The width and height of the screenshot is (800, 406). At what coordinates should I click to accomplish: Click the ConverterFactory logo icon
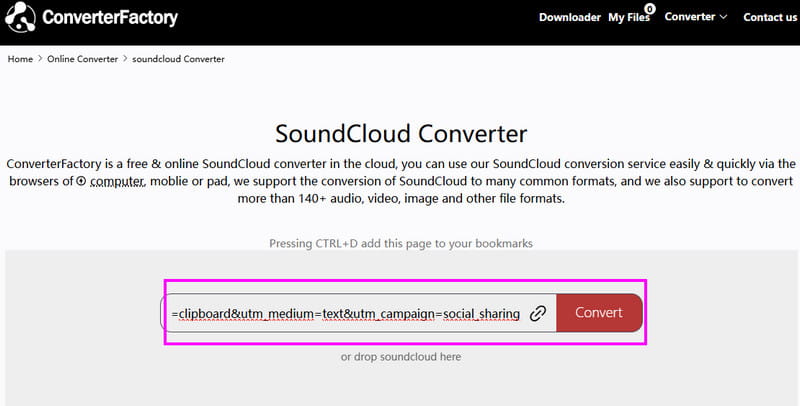click(x=20, y=17)
